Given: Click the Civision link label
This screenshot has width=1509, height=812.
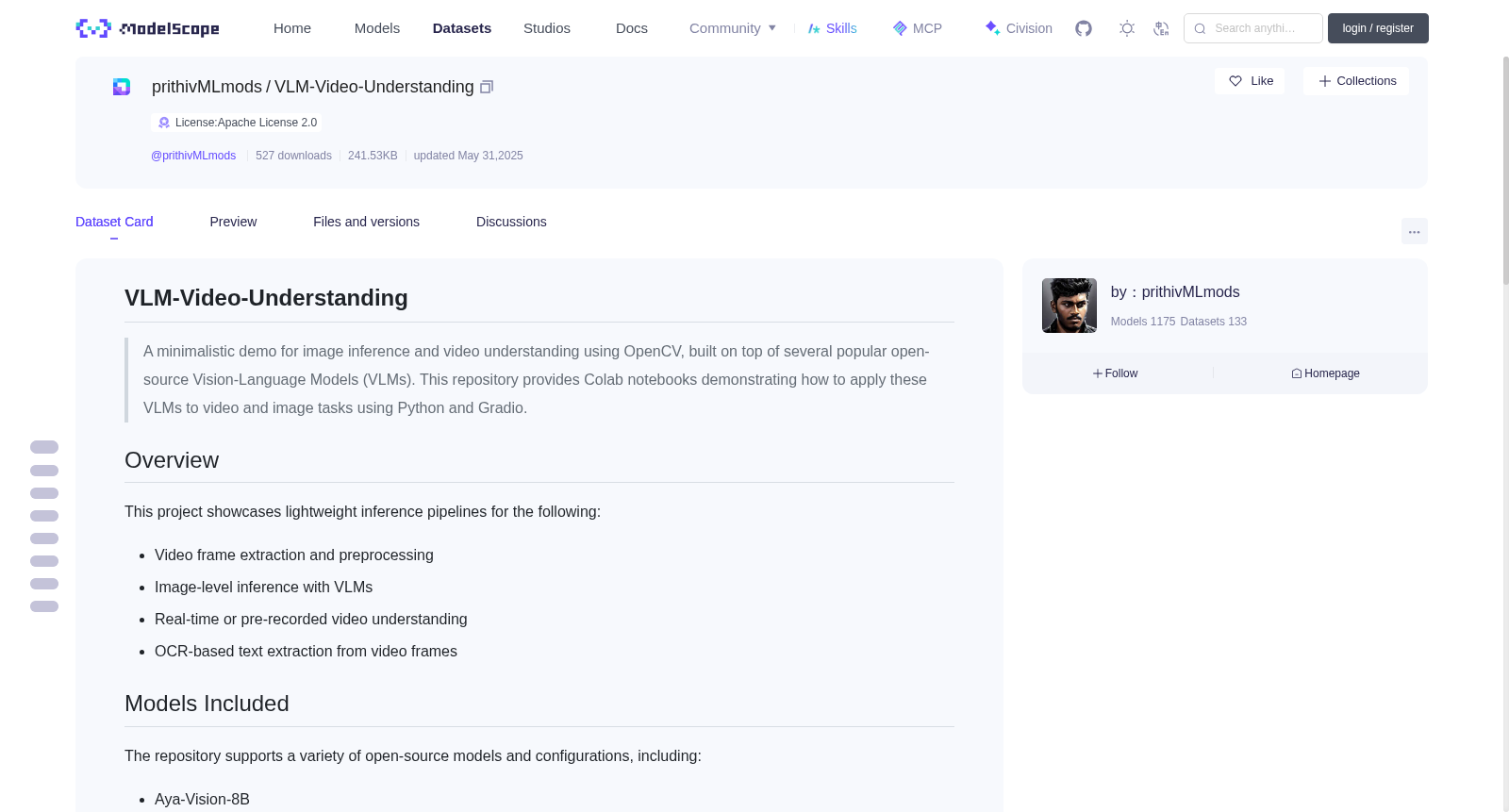Looking at the screenshot, I should [x=1029, y=28].
